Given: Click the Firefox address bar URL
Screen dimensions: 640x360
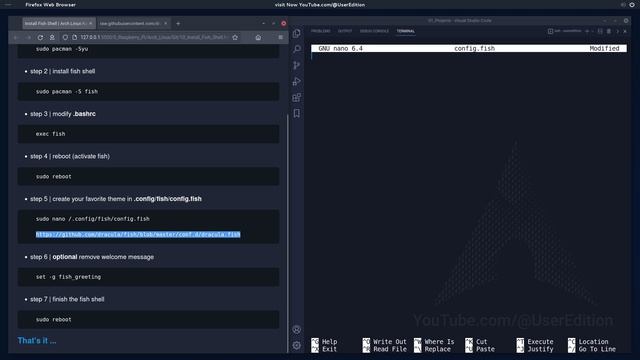Looking at the screenshot, I should (x=153, y=38).
